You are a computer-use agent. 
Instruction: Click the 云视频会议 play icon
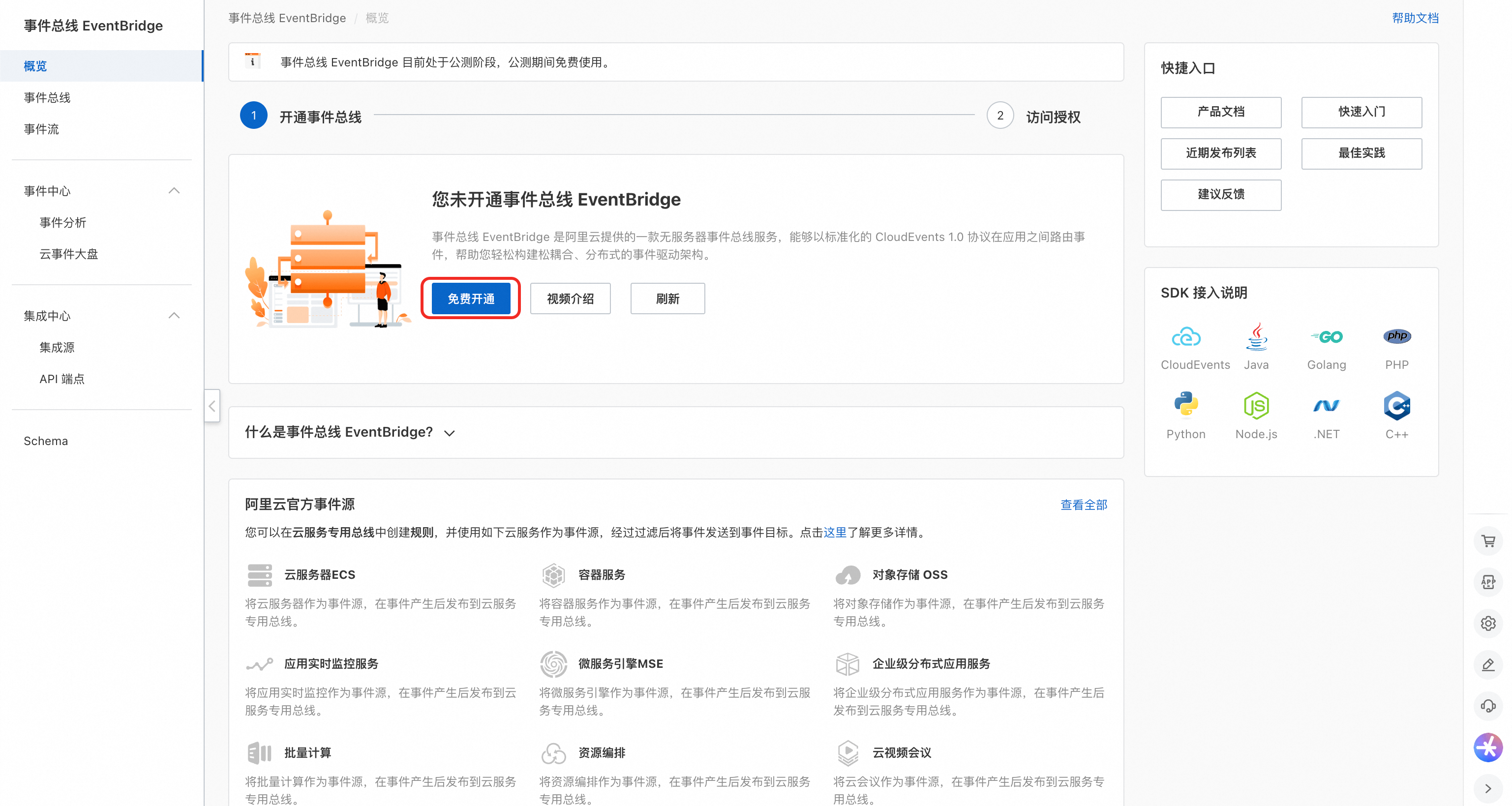tap(847, 752)
